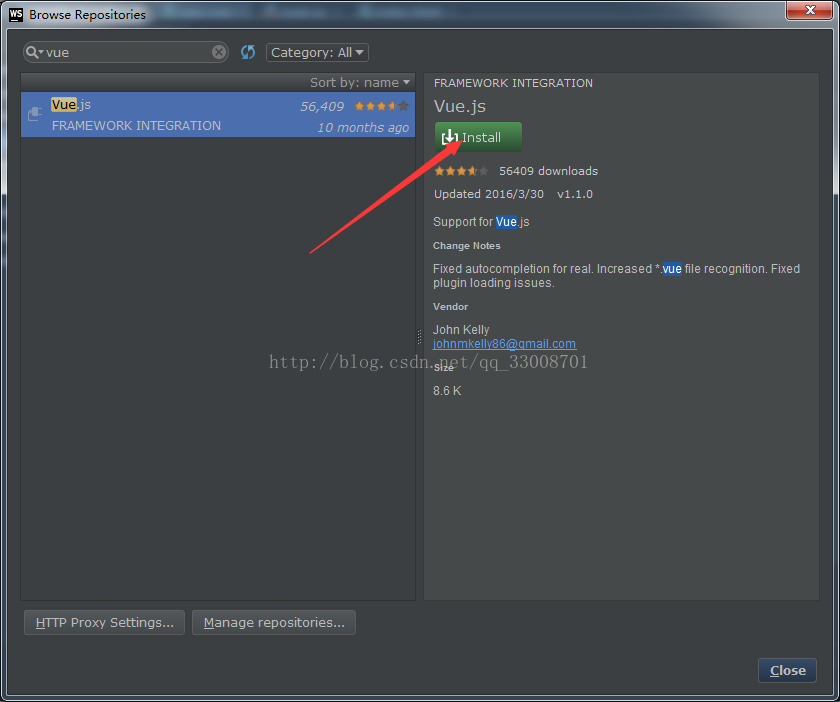Click the John Kelly vendor name
The image size is (840, 702).
(x=461, y=330)
